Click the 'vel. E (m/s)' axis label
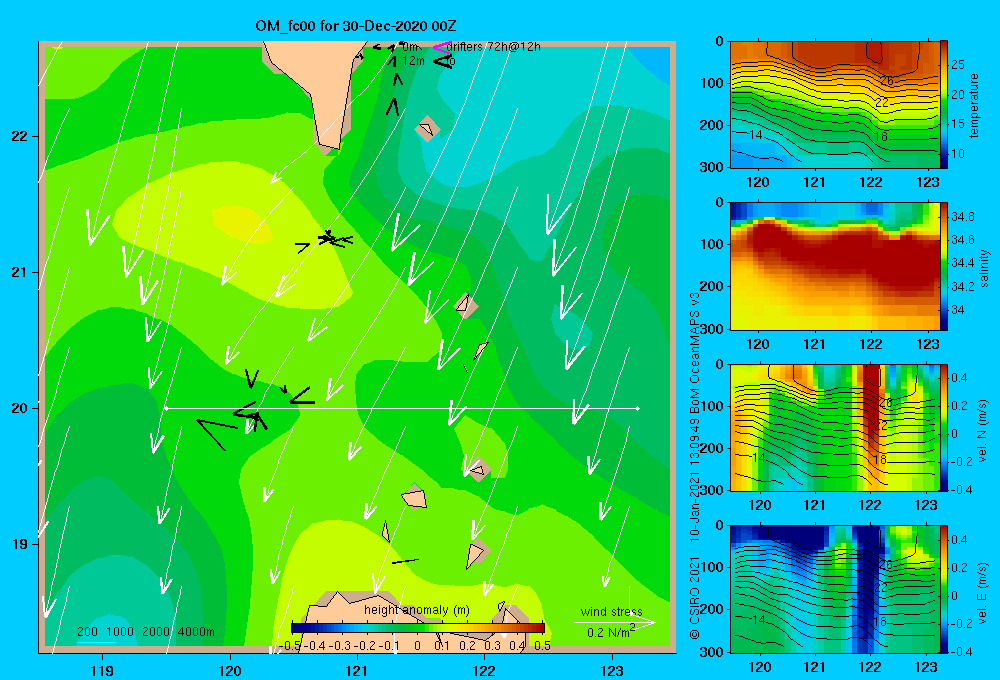This screenshot has width=1000, height=680. 983,593
